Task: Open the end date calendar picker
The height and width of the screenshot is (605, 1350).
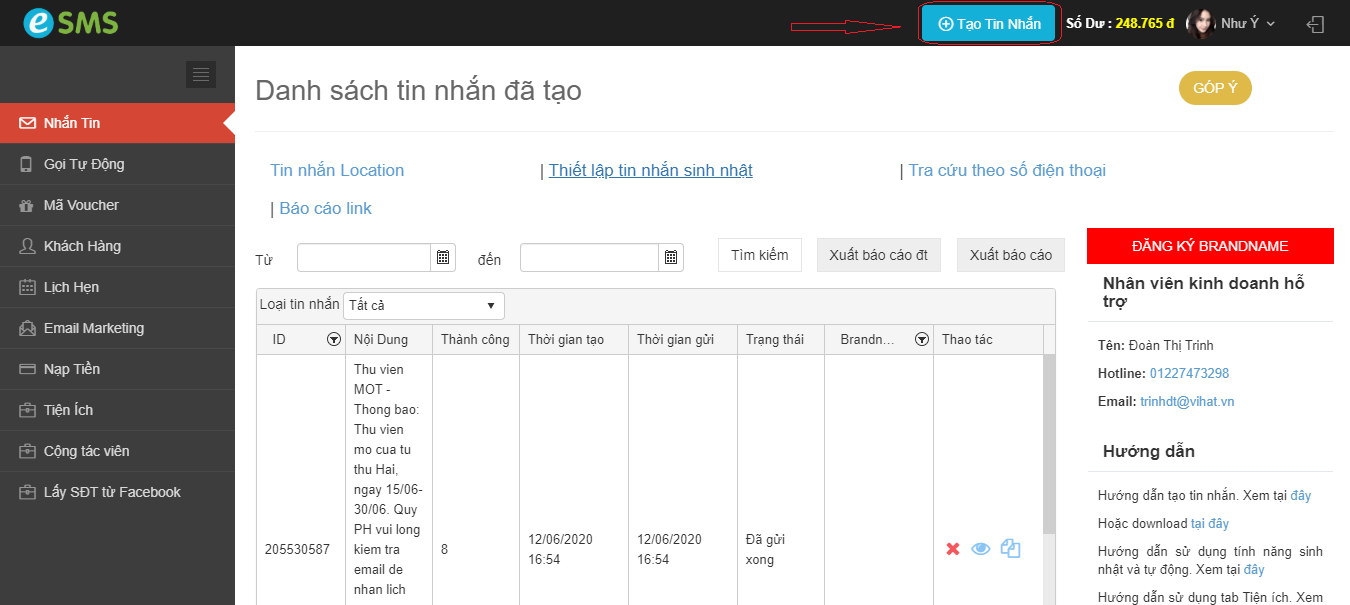Action: [672, 258]
